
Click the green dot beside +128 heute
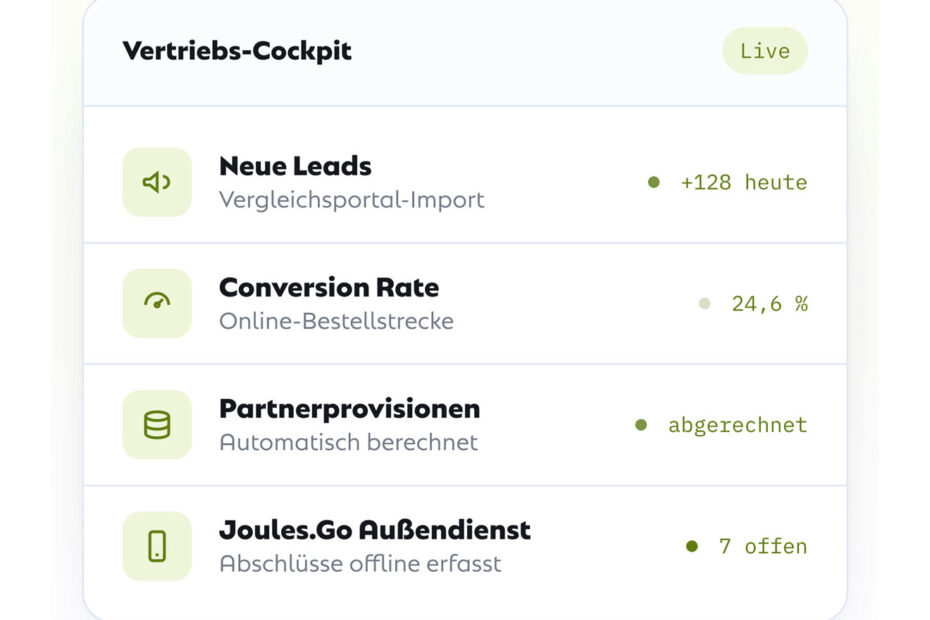coord(654,182)
